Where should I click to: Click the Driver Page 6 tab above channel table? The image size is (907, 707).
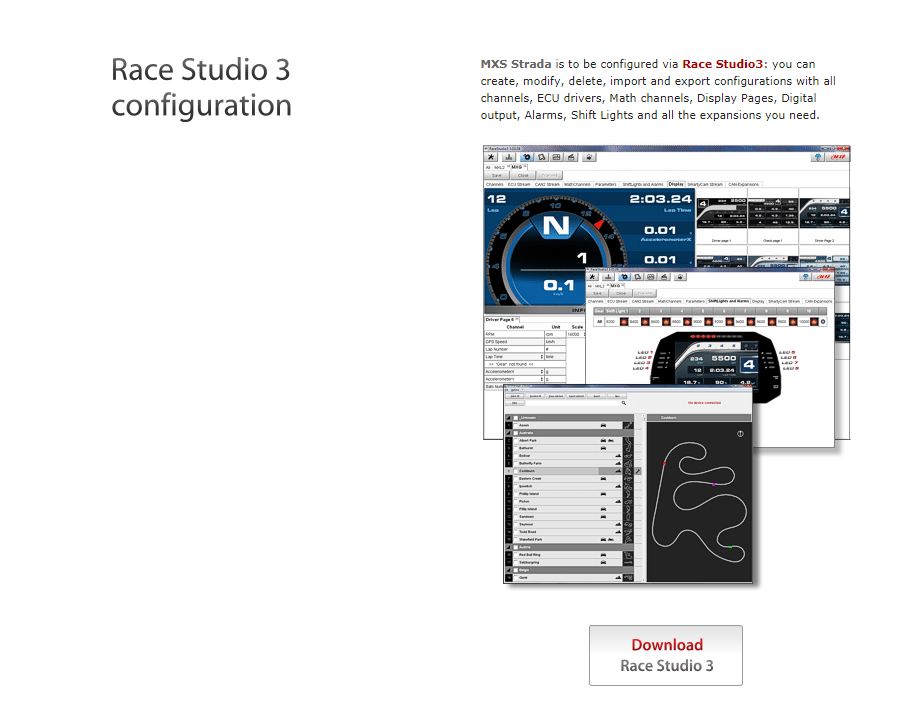(502, 319)
